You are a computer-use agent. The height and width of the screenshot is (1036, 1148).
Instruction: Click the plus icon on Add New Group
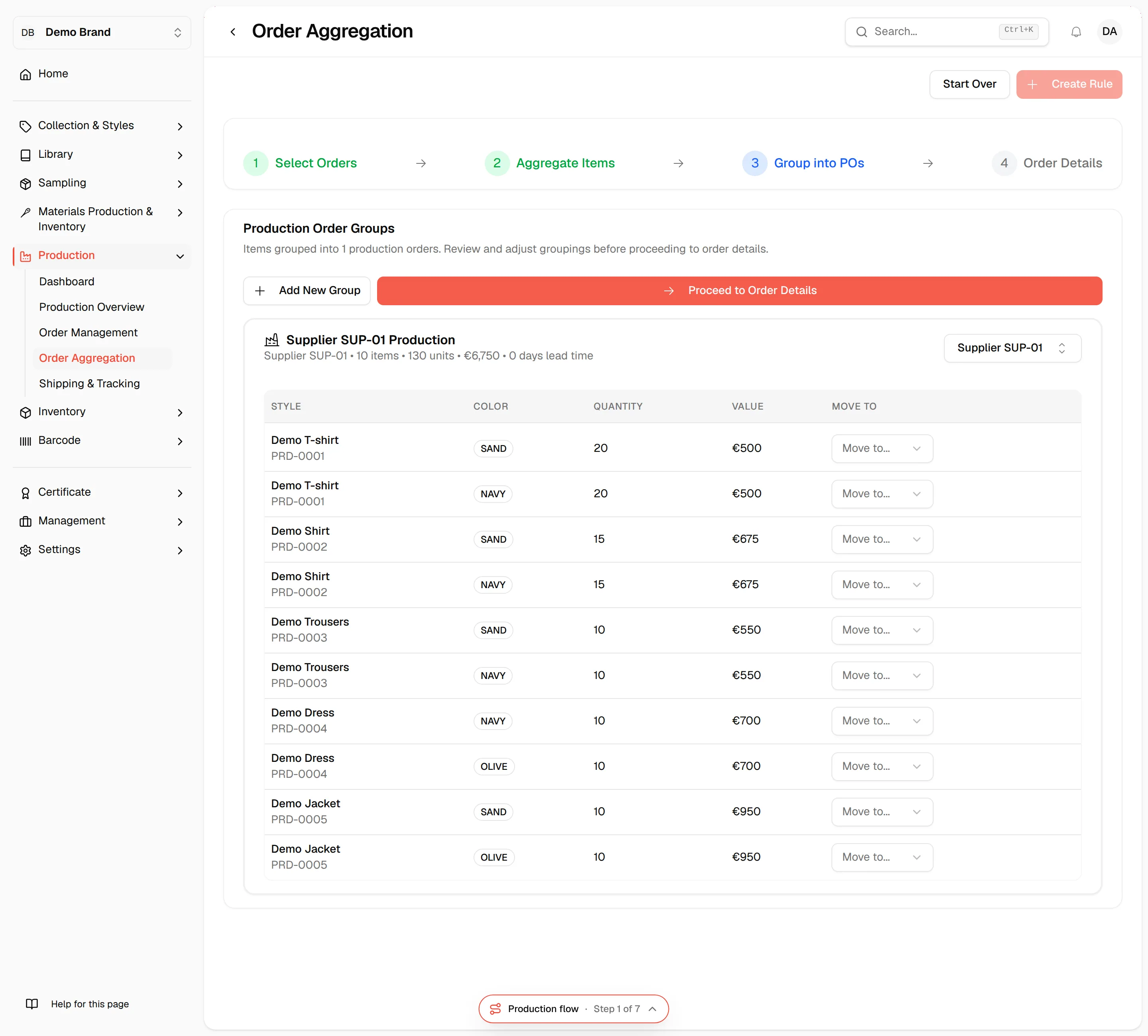259,291
